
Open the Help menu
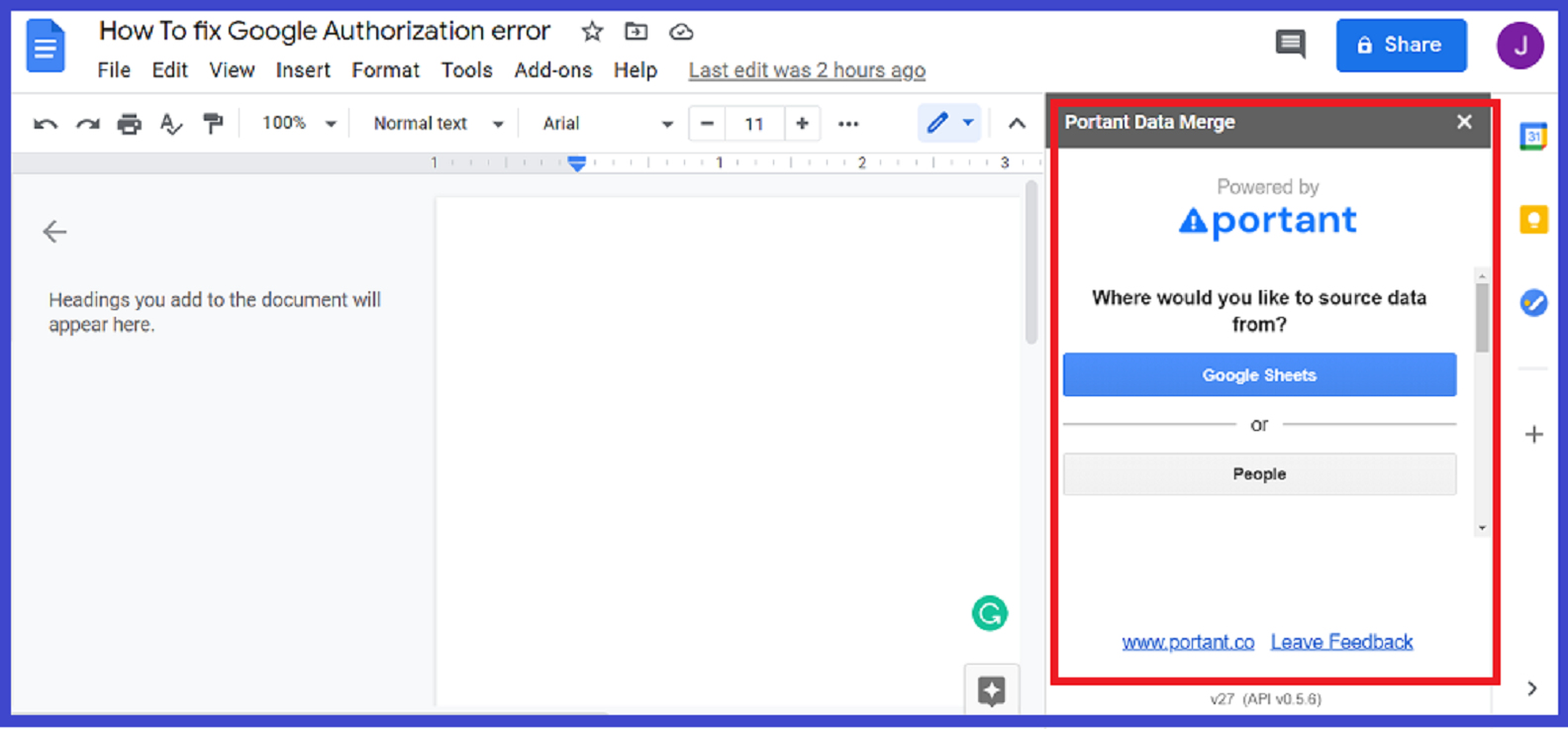tap(635, 70)
